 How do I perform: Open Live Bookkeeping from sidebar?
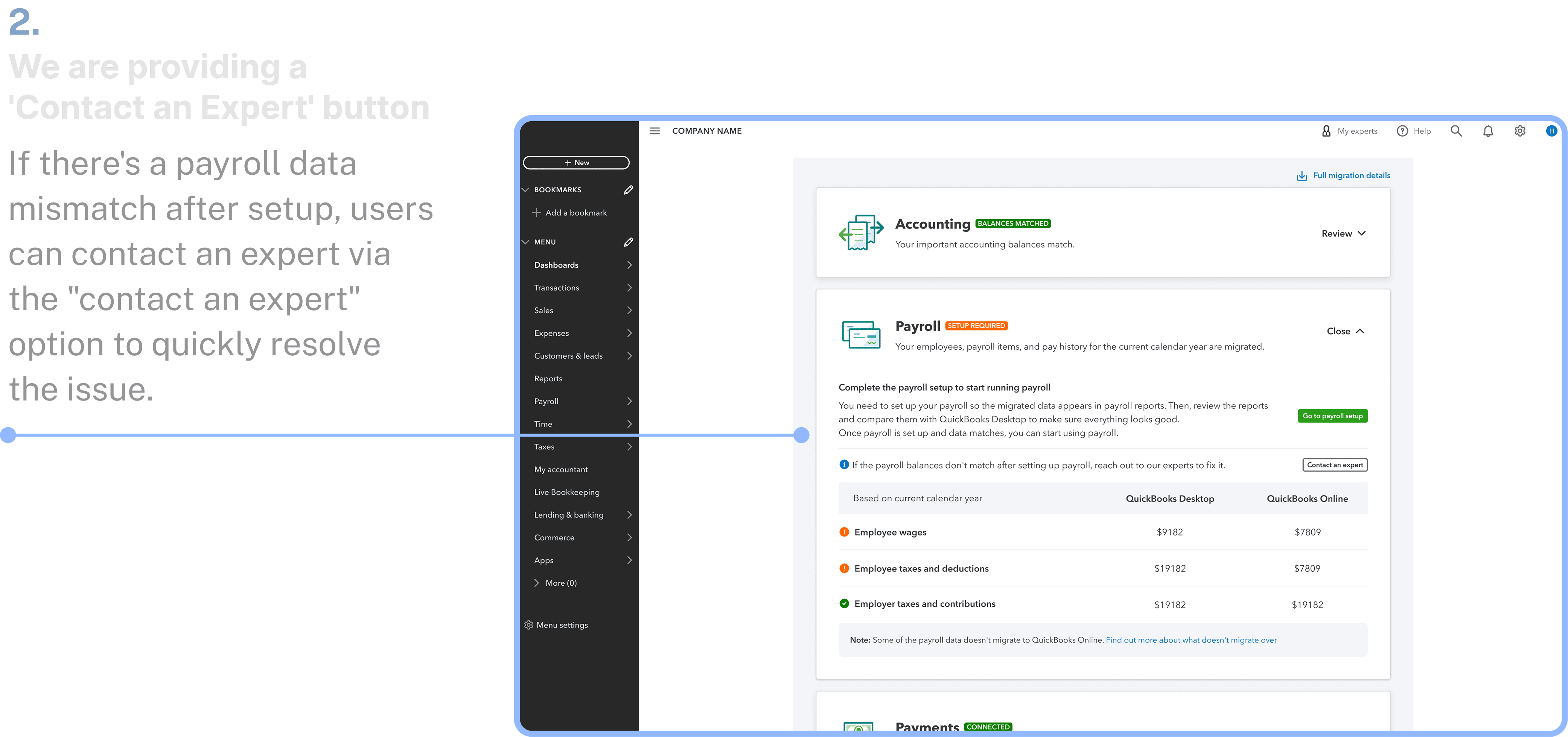click(x=566, y=492)
